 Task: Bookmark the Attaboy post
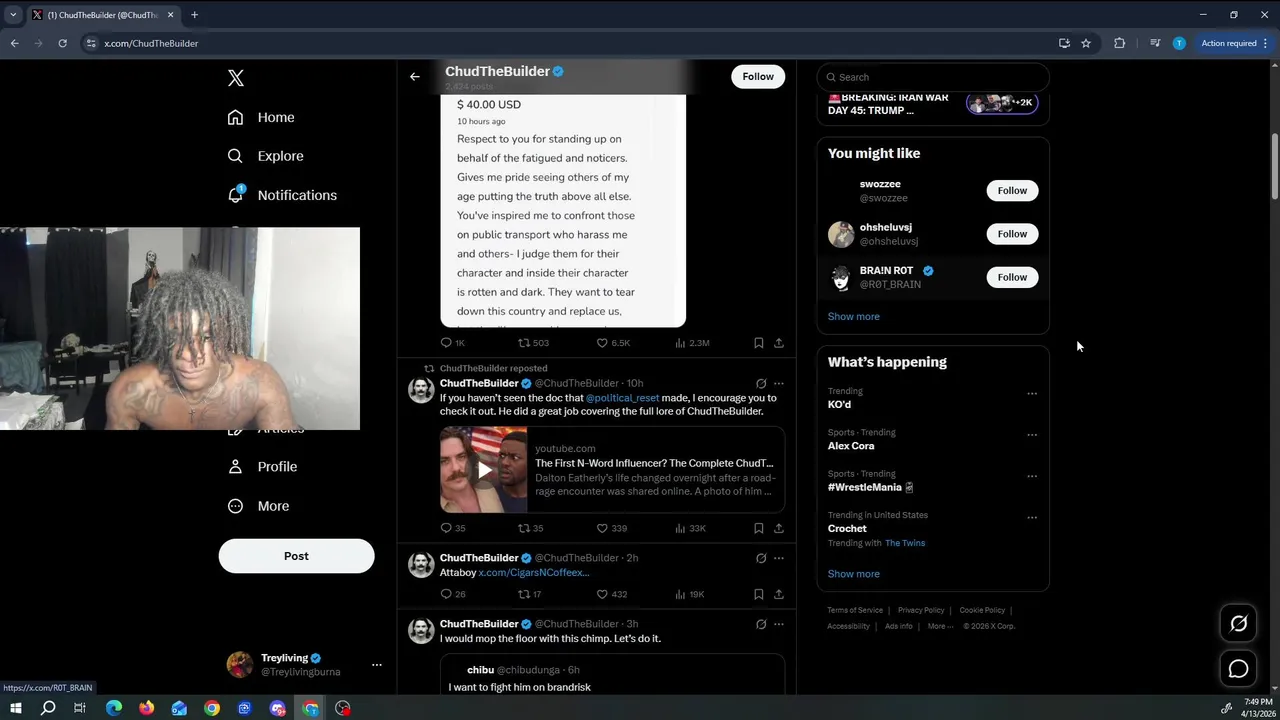tap(759, 594)
